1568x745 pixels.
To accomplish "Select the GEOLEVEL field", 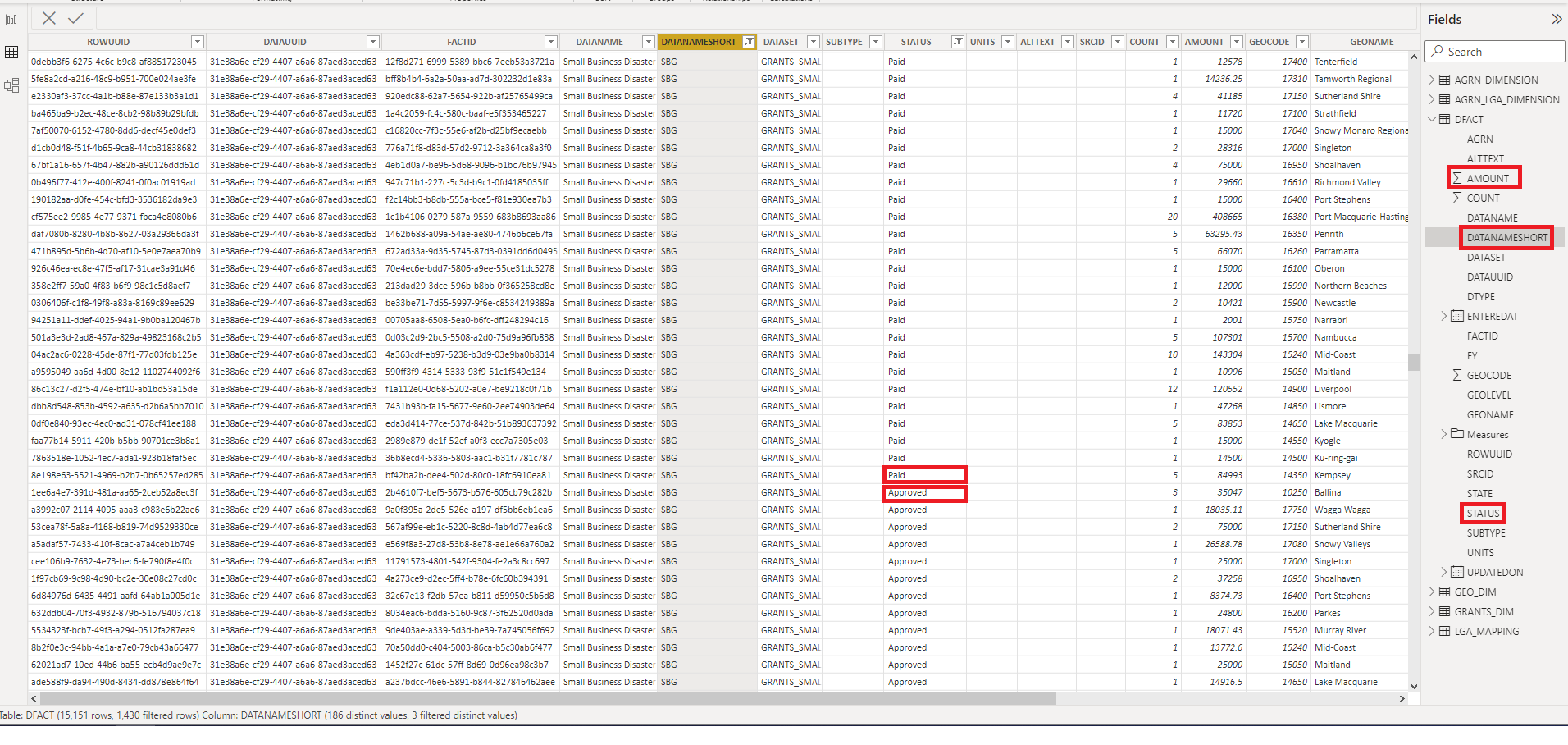I will [1489, 395].
